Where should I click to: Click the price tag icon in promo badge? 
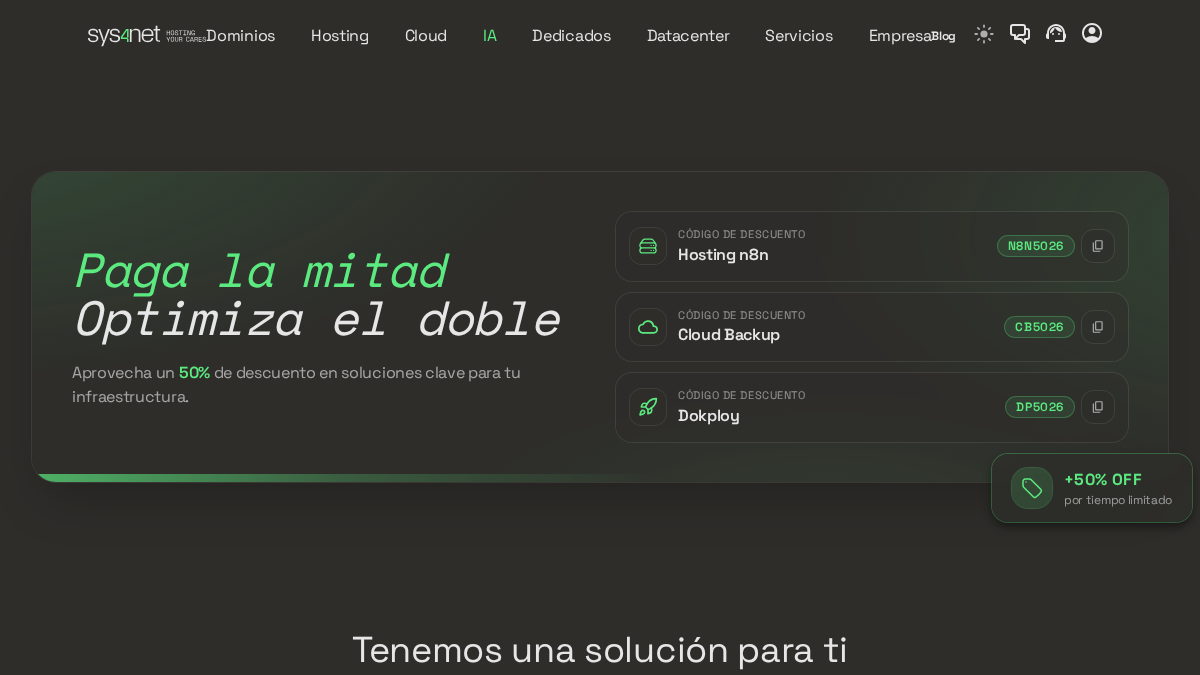1032,488
